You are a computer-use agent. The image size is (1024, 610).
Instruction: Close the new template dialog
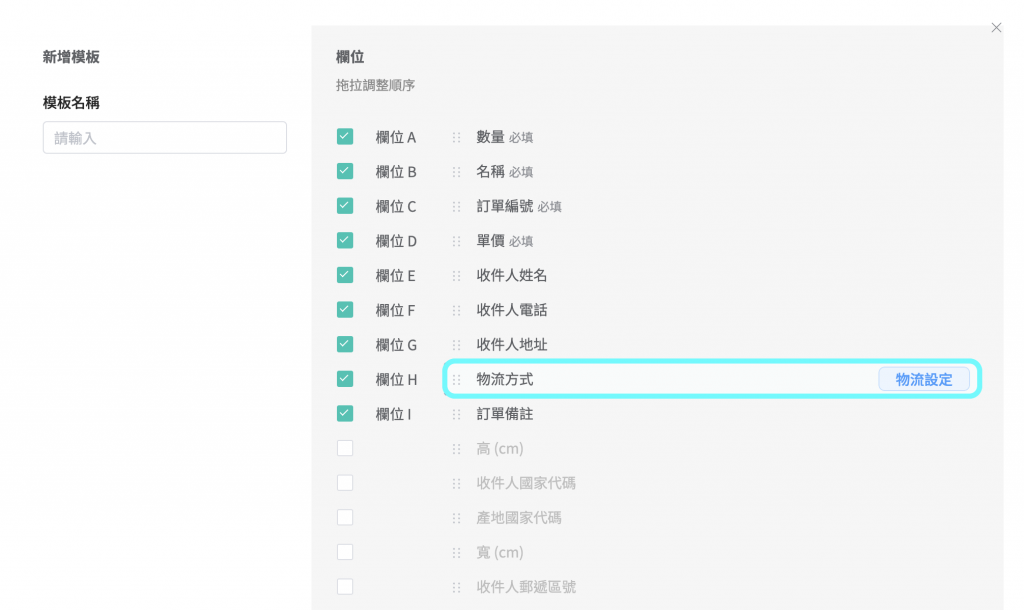click(x=996, y=28)
